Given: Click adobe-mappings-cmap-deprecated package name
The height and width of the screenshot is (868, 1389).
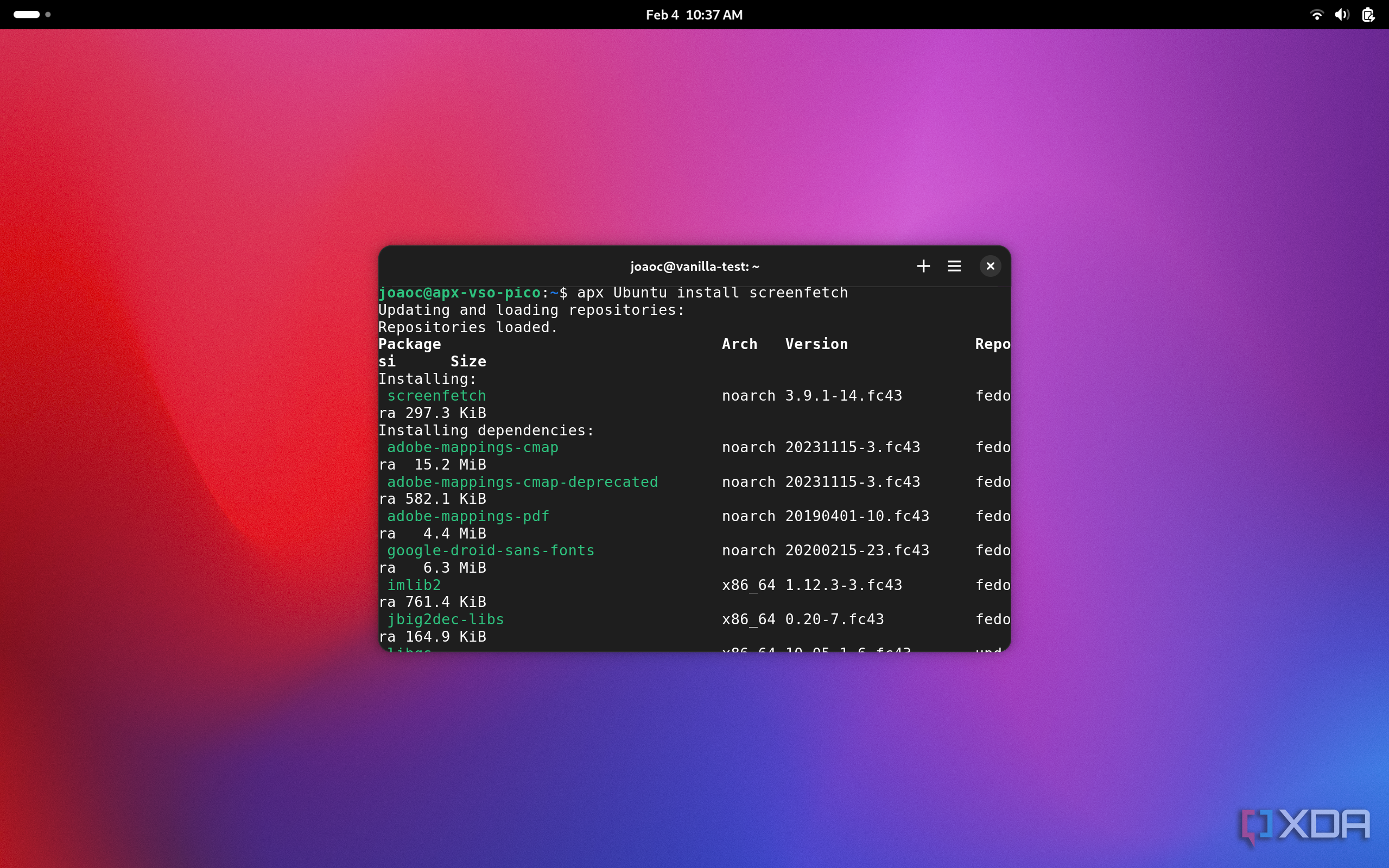Looking at the screenshot, I should click(522, 482).
